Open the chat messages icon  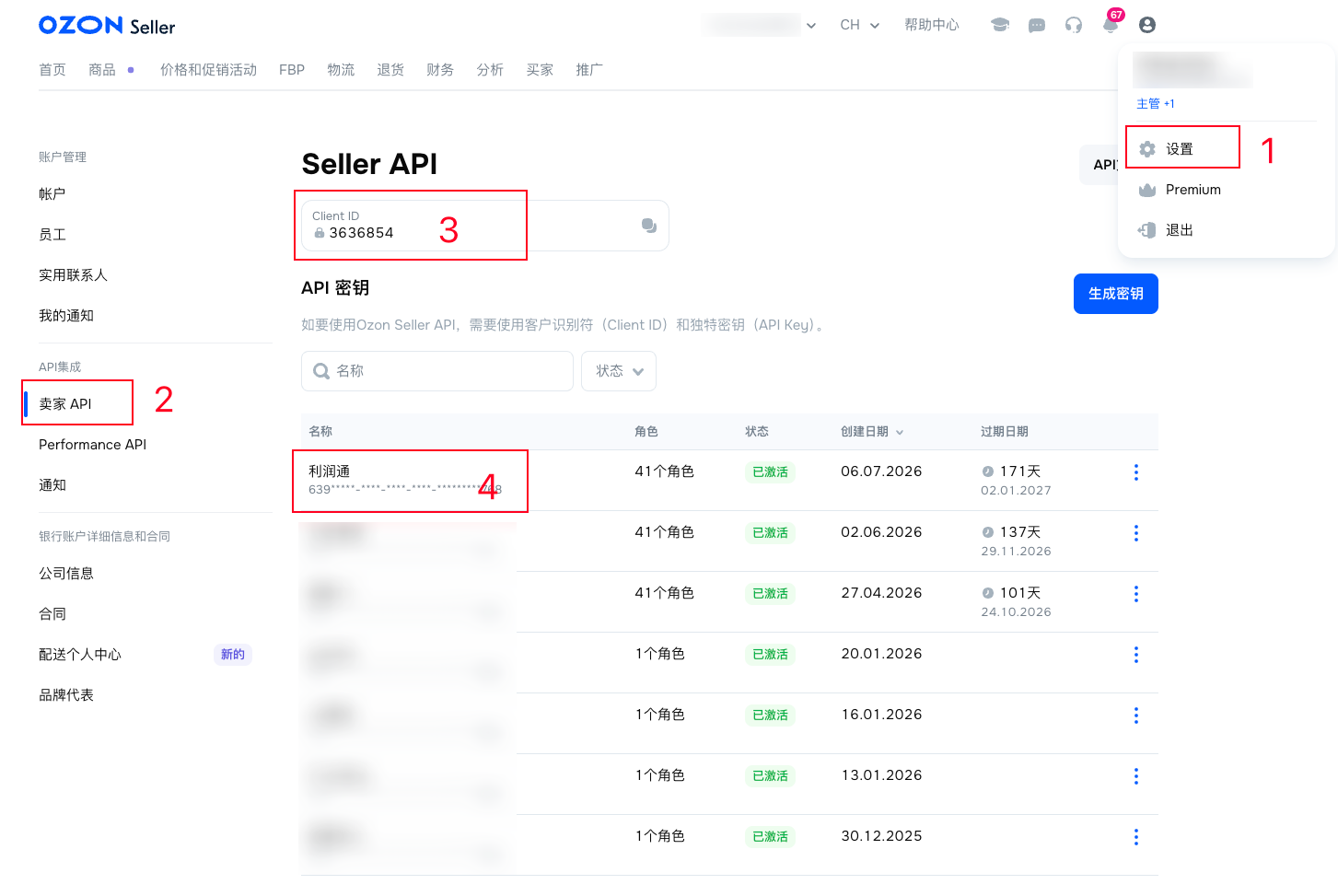(1037, 25)
